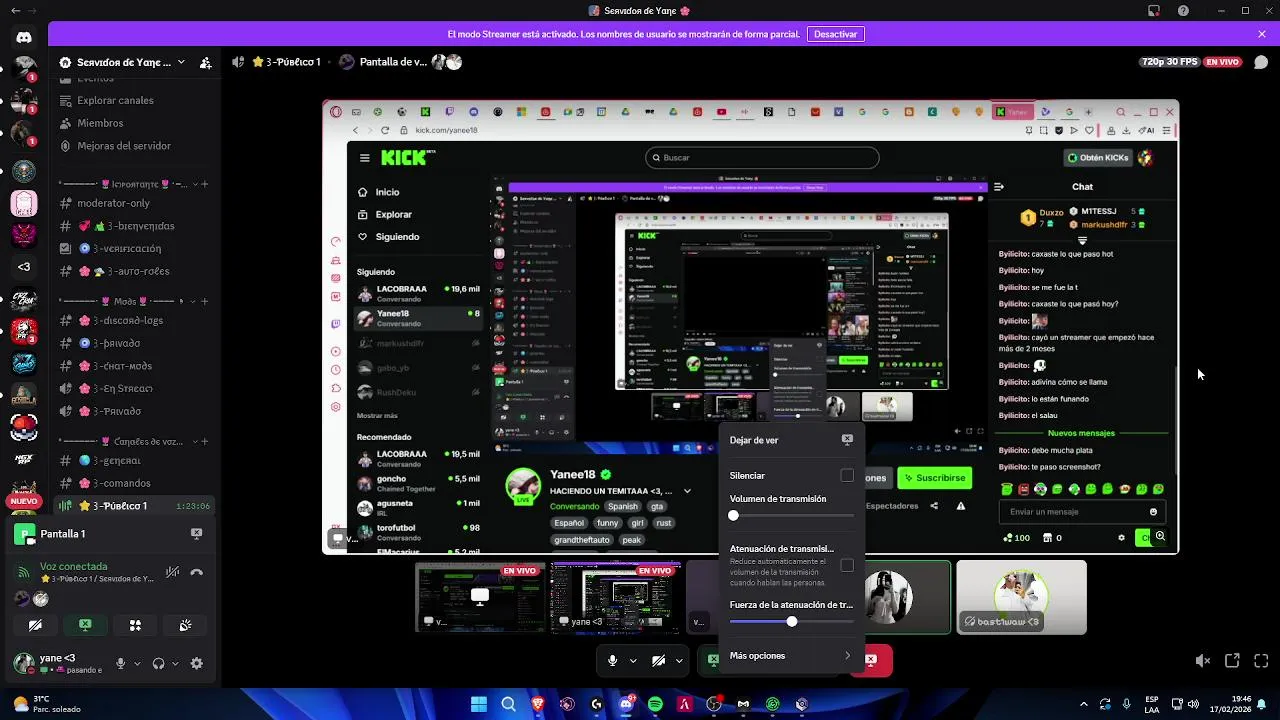Select 3-bienvenidas channel

(x=135, y=226)
